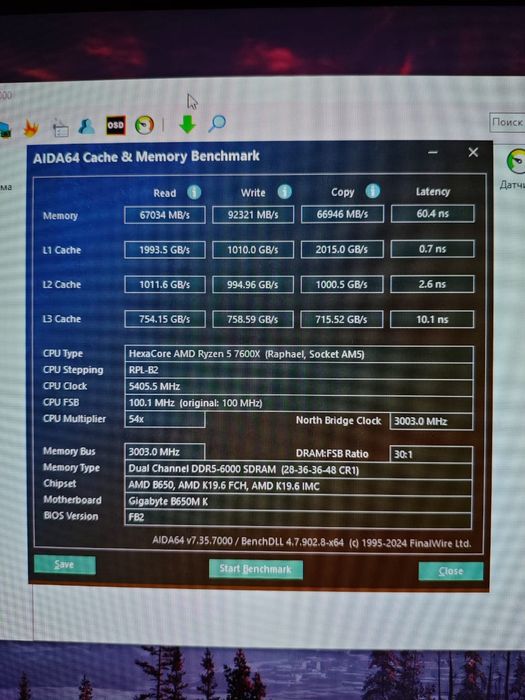Image resolution: width=525 pixels, height=700 pixels.
Task: Minimize the benchmark window
Action: (433, 153)
